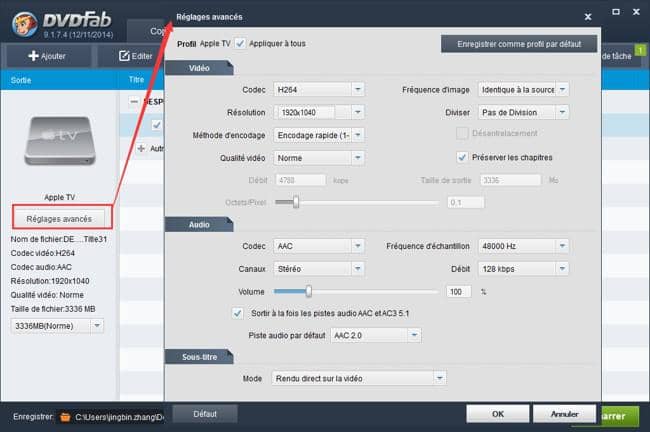Toggle Appliquer à tous checkbox
650x432 pixels.
(240, 43)
